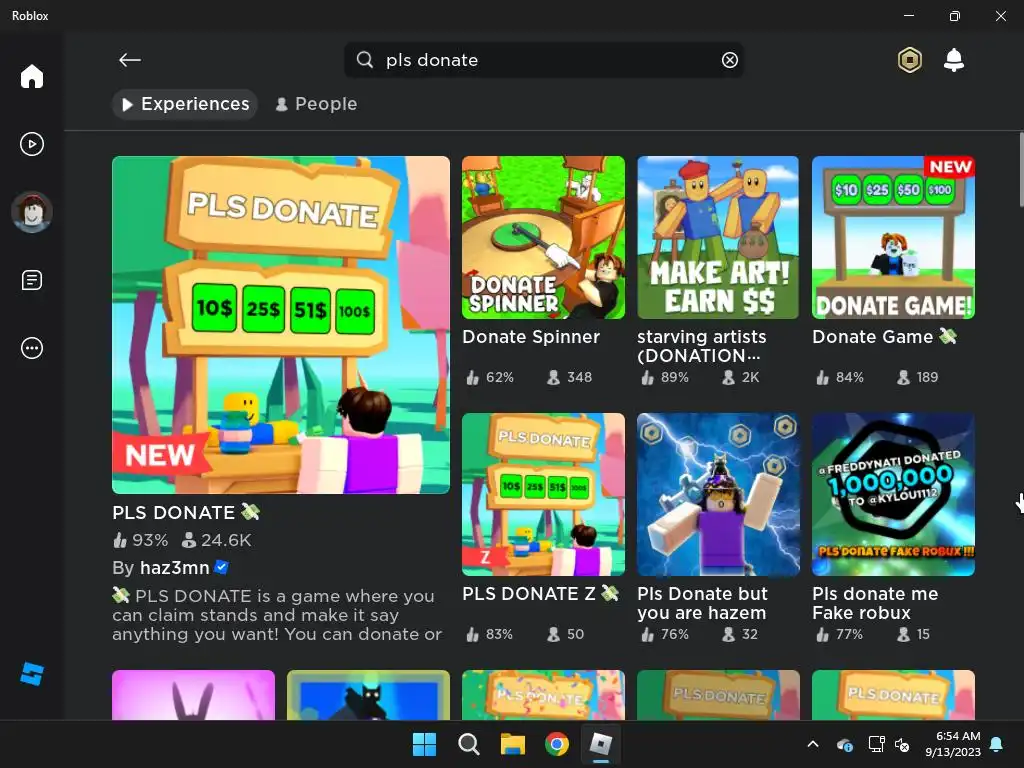Click the 84% rating under Donate Game

pyautogui.click(x=840, y=377)
